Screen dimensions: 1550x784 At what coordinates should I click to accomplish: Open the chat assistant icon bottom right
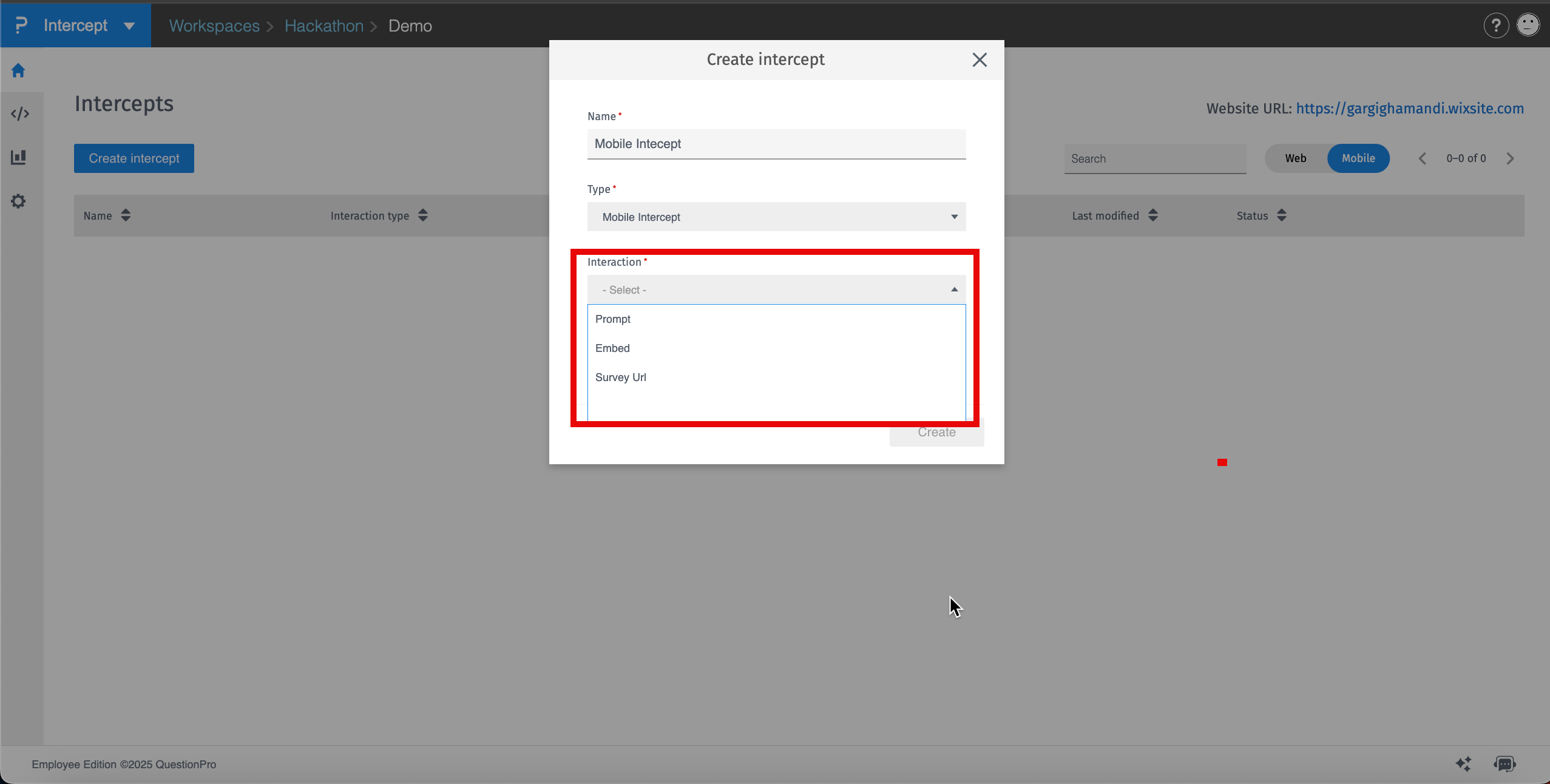pyautogui.click(x=1504, y=764)
